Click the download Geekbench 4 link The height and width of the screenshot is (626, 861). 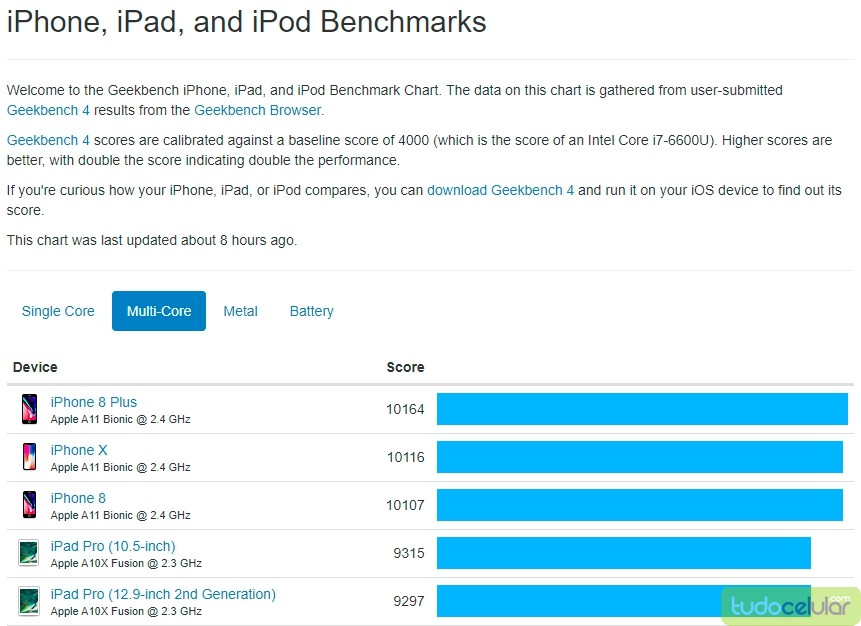pos(500,190)
